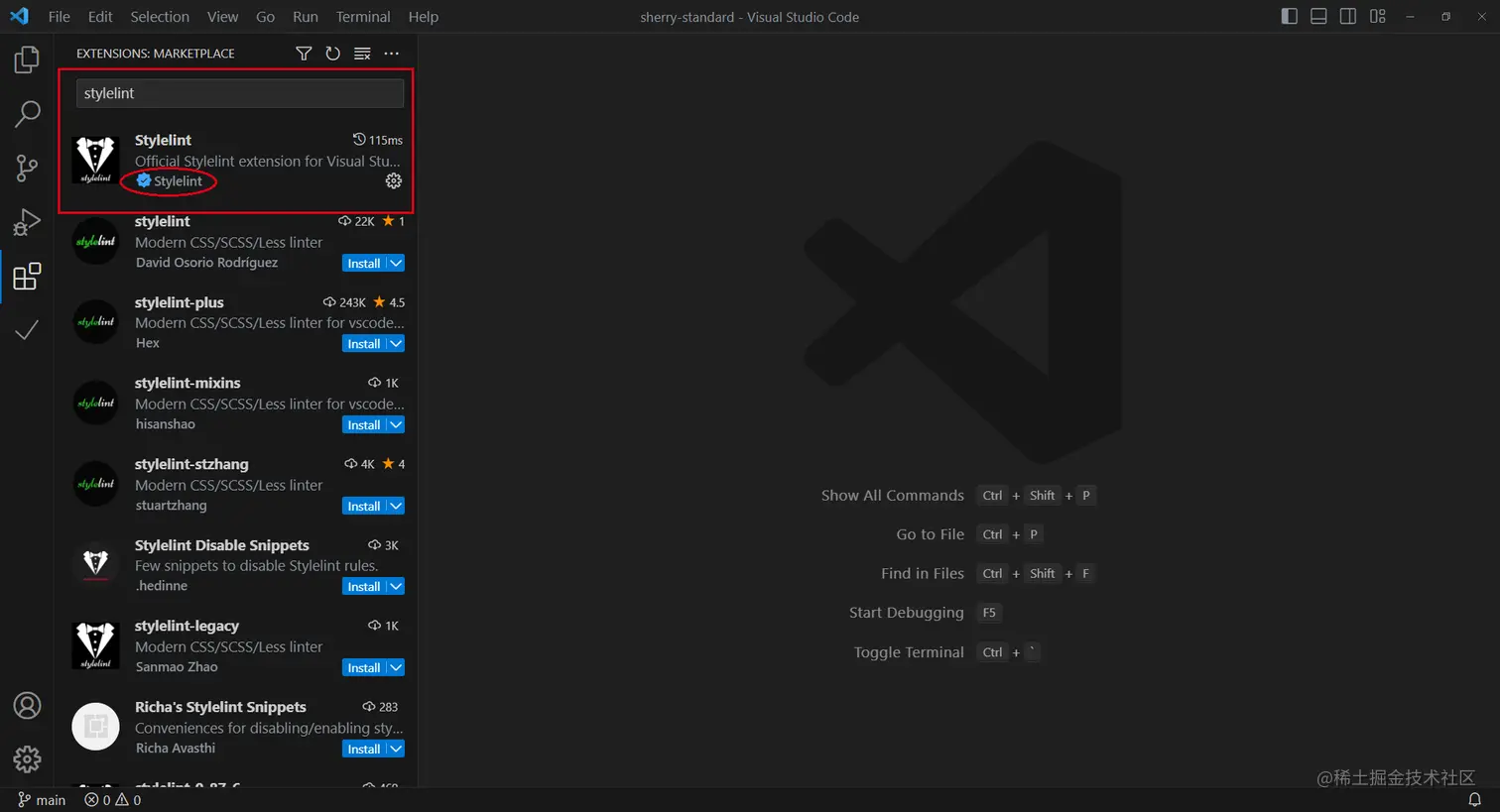Open errors and warnings count in status bar
The image size is (1500, 812).
[x=113, y=799]
